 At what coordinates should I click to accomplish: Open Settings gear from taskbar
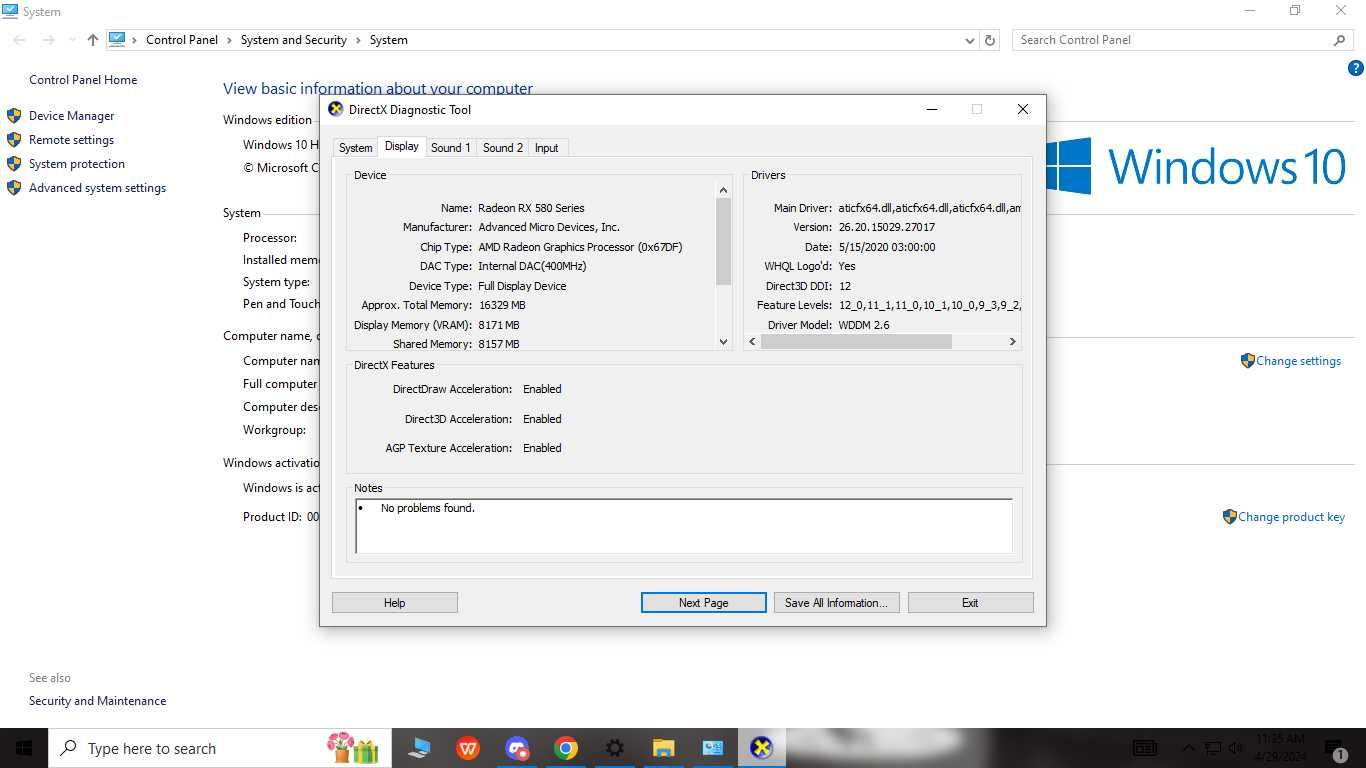click(615, 748)
